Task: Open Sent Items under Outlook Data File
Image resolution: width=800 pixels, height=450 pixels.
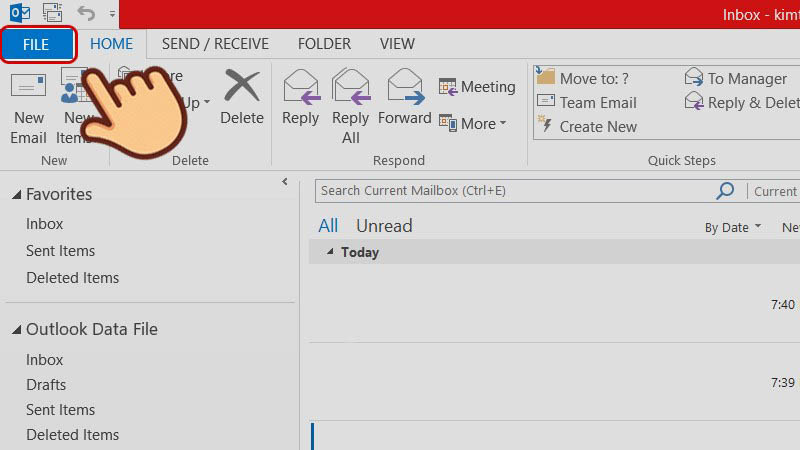Action: [x=61, y=410]
